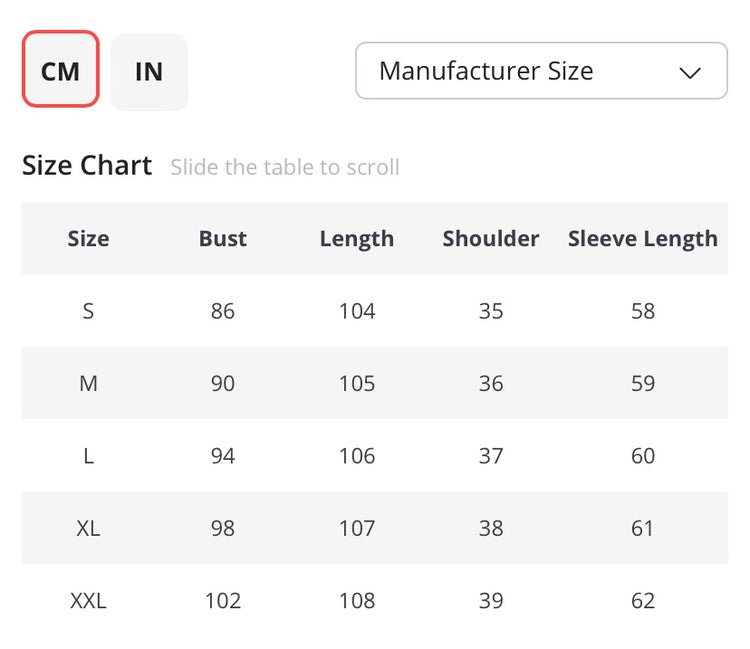Click the Bust column header
This screenshot has width=750, height=649.
pos(222,238)
